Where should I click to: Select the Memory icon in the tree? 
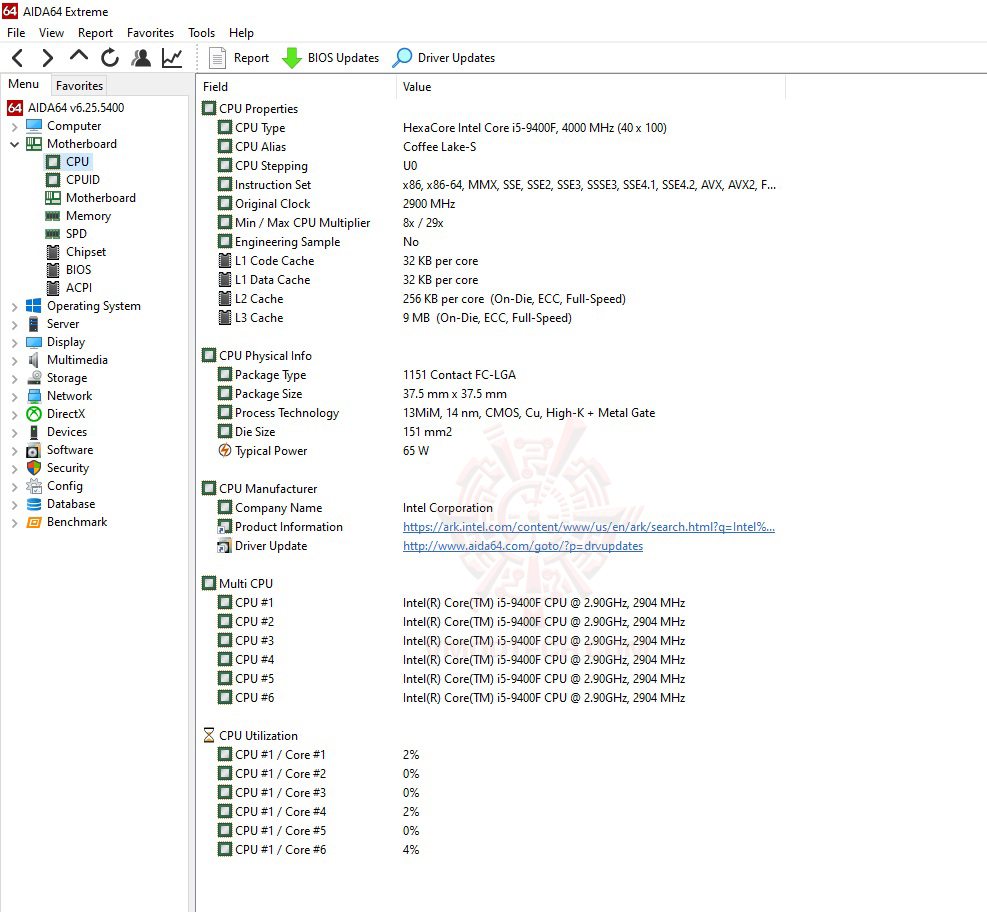tap(53, 216)
